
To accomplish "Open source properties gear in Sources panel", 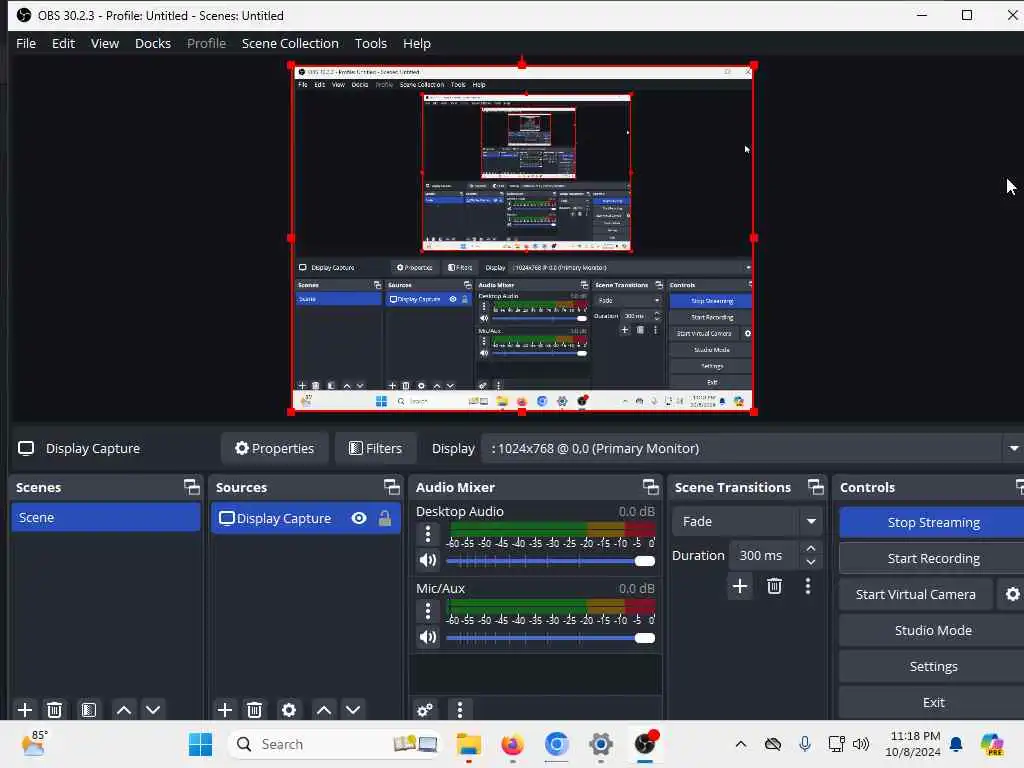I will point(289,710).
